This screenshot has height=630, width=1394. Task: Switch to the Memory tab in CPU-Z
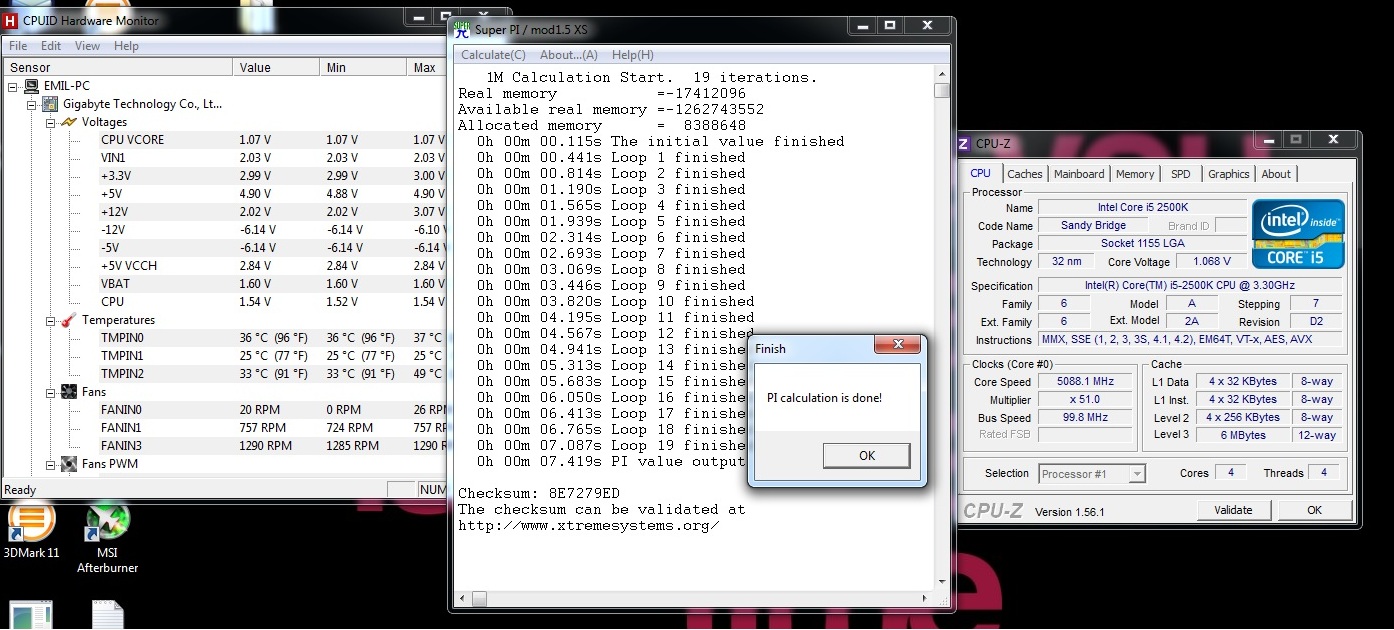click(x=1135, y=173)
